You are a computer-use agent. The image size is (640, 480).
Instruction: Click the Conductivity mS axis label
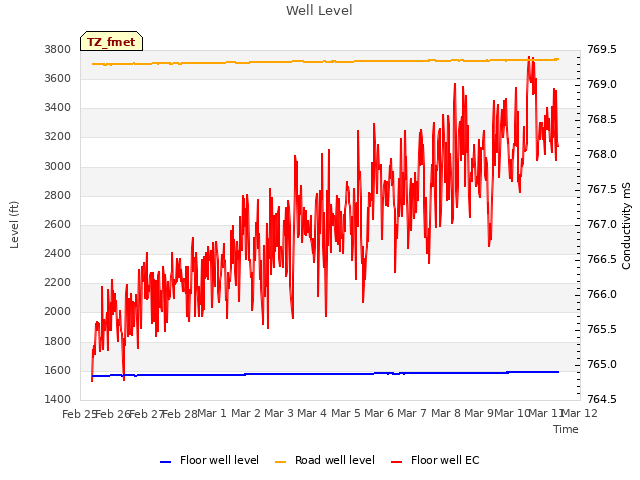coord(626,226)
